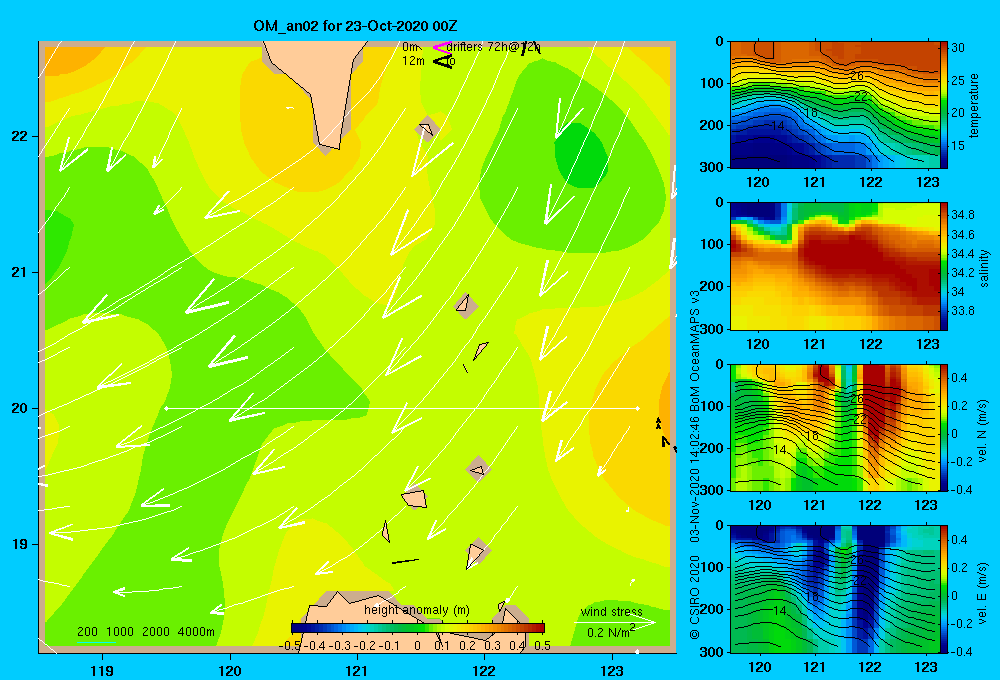Screen dimensions: 1000x680
Task: Click the 'vel. E (m/s)' label
Action: click(982, 591)
